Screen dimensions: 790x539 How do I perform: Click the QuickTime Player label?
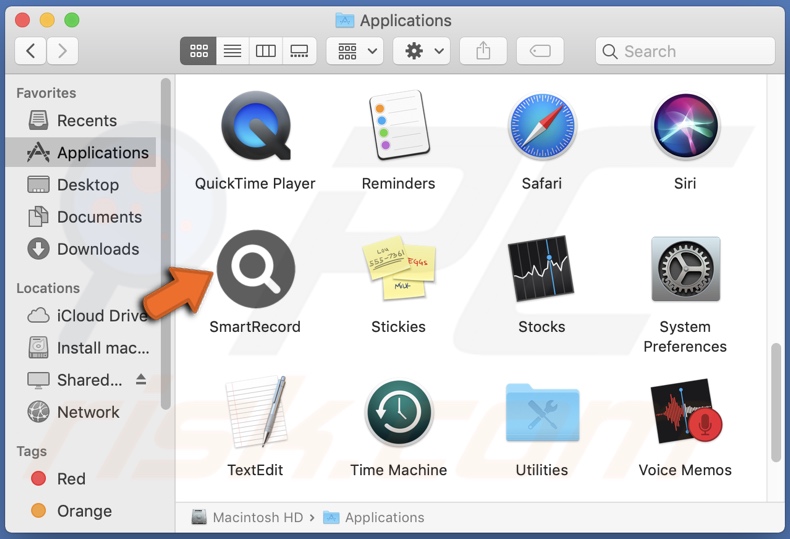click(x=255, y=183)
